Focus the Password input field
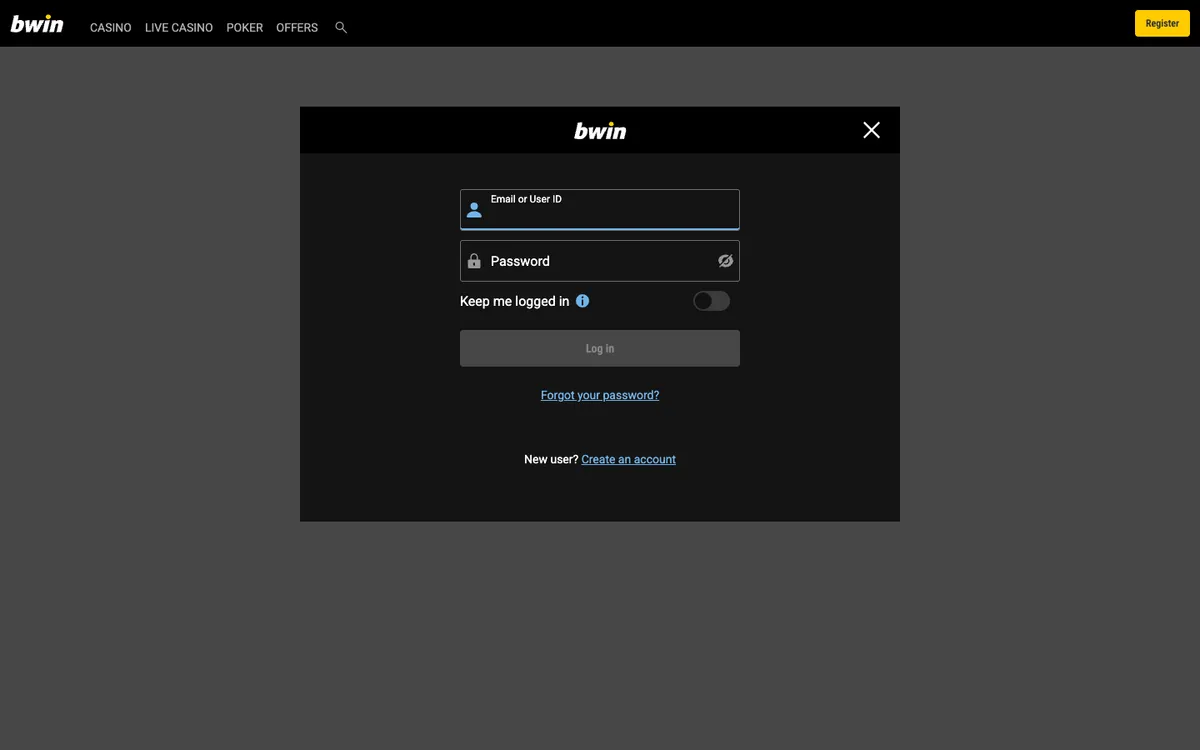The width and height of the screenshot is (1200, 750). click(x=600, y=261)
